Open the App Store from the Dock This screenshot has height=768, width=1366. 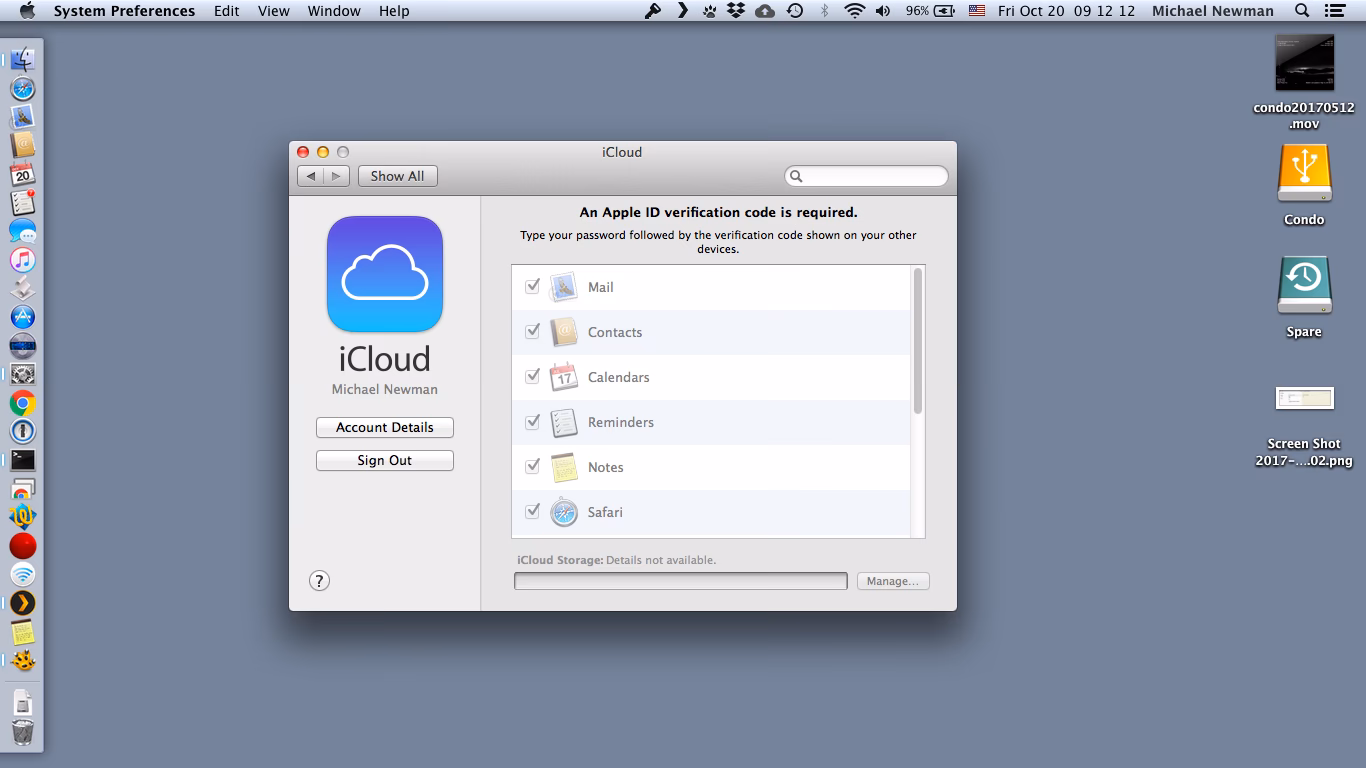tap(22, 317)
